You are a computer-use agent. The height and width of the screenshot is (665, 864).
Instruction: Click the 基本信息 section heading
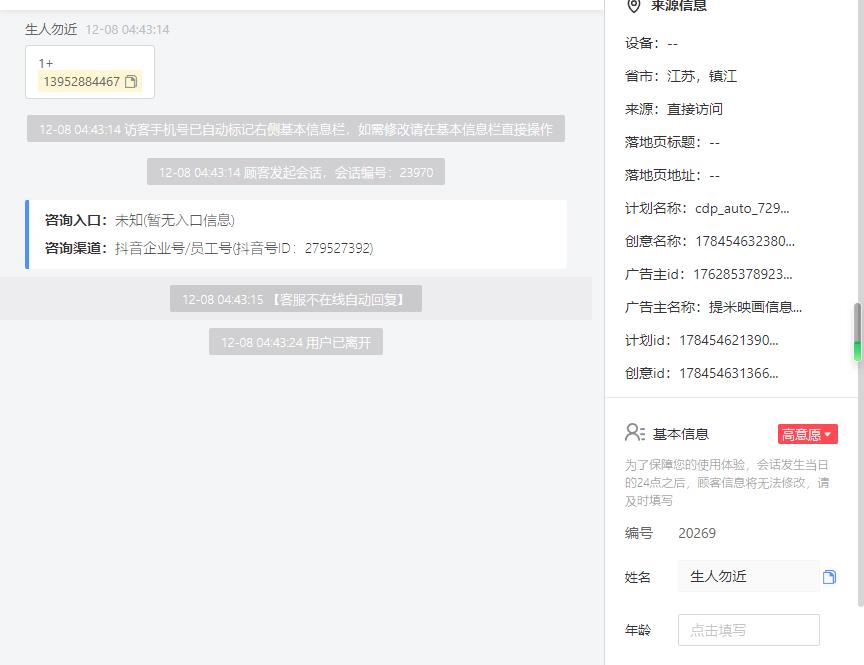coord(681,434)
